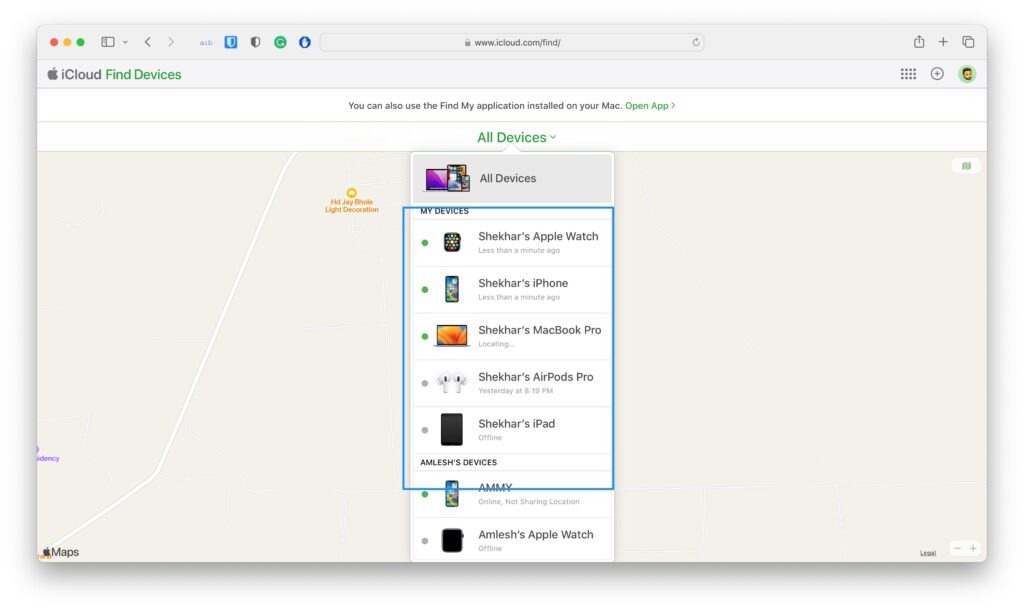The width and height of the screenshot is (1024, 611).
Task: Reload the iCloud page
Action: (x=696, y=42)
